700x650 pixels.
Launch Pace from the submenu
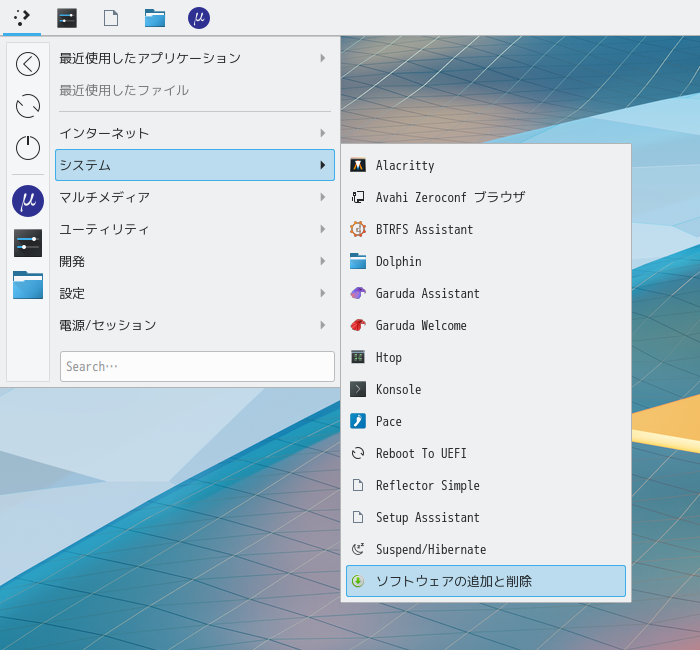[486, 421]
